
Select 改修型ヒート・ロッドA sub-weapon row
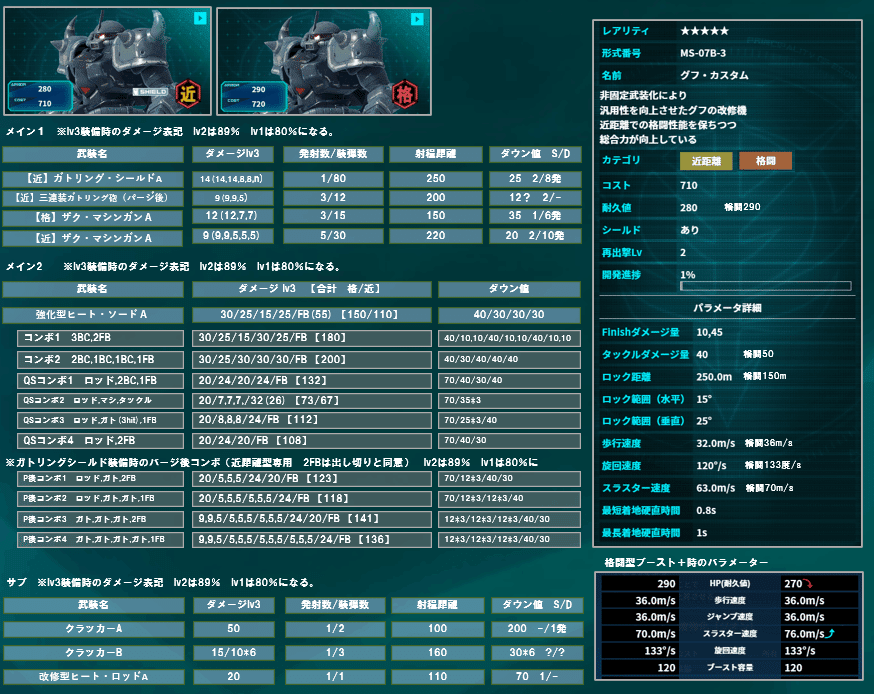point(293,677)
